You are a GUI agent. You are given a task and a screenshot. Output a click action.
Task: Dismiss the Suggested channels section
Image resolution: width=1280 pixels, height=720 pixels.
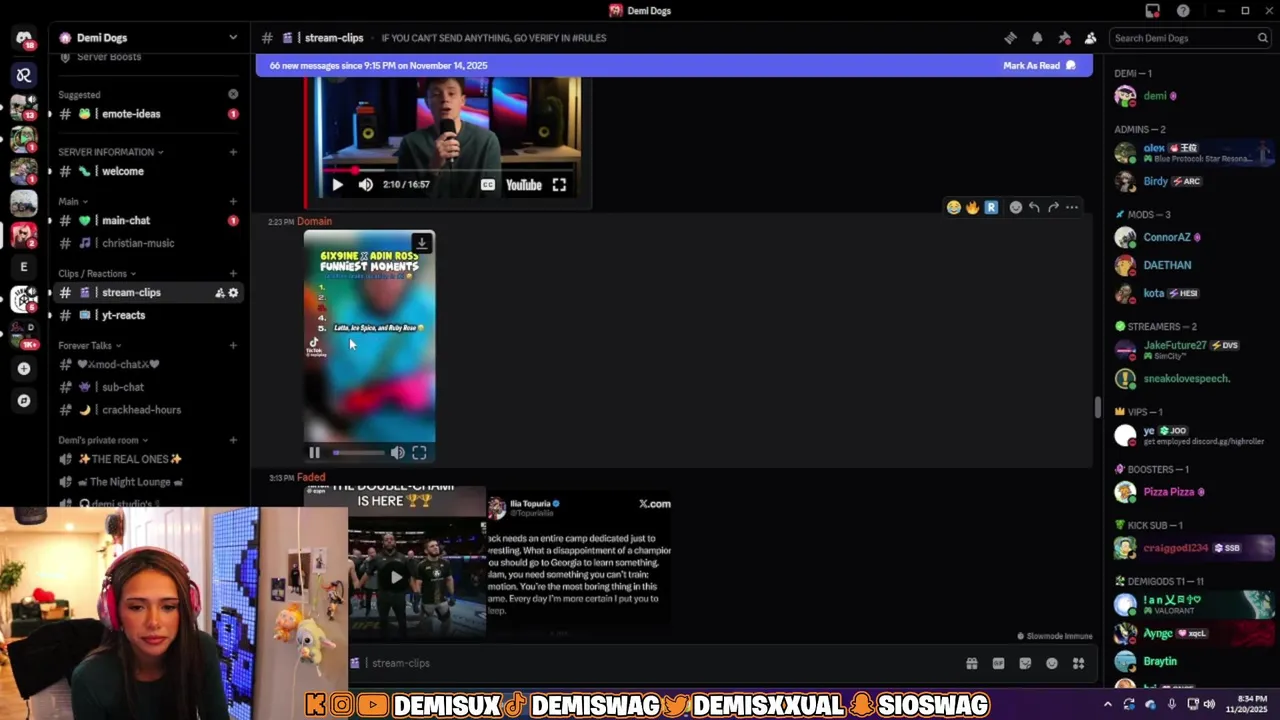[233, 94]
